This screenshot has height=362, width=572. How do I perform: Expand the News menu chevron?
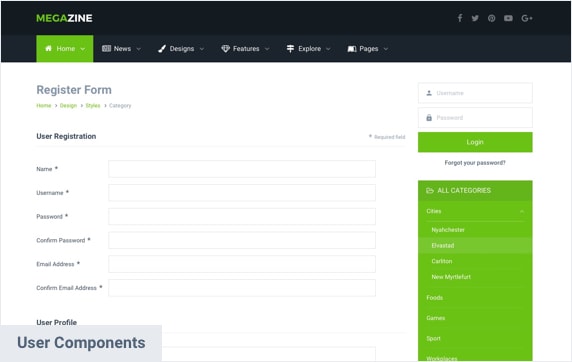tap(139, 49)
